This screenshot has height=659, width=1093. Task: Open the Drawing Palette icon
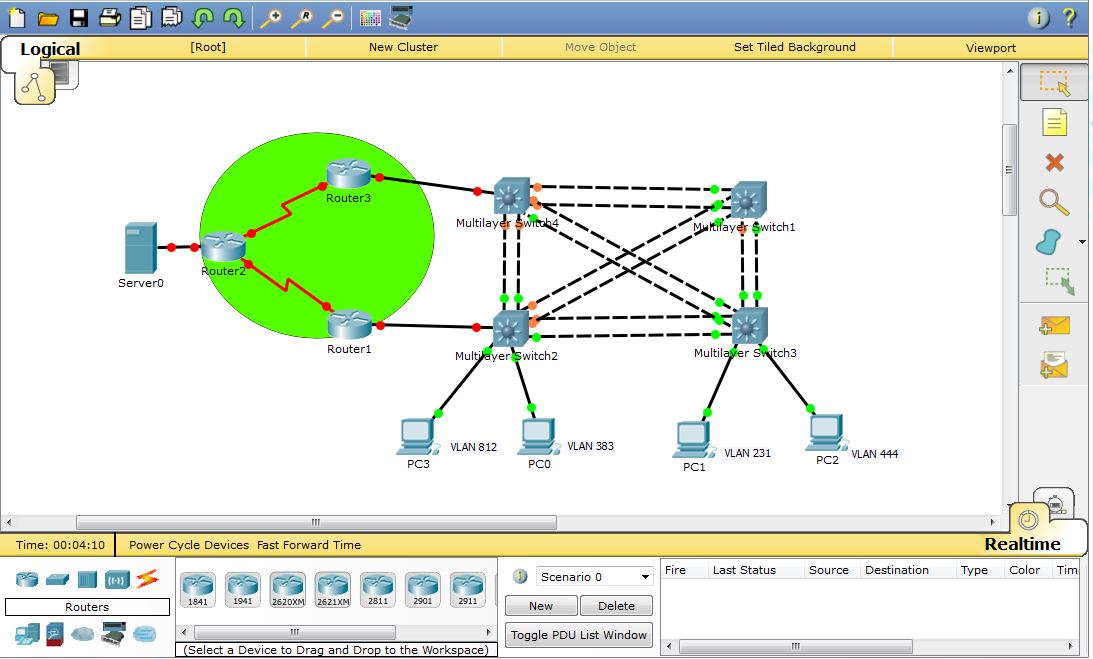point(370,18)
